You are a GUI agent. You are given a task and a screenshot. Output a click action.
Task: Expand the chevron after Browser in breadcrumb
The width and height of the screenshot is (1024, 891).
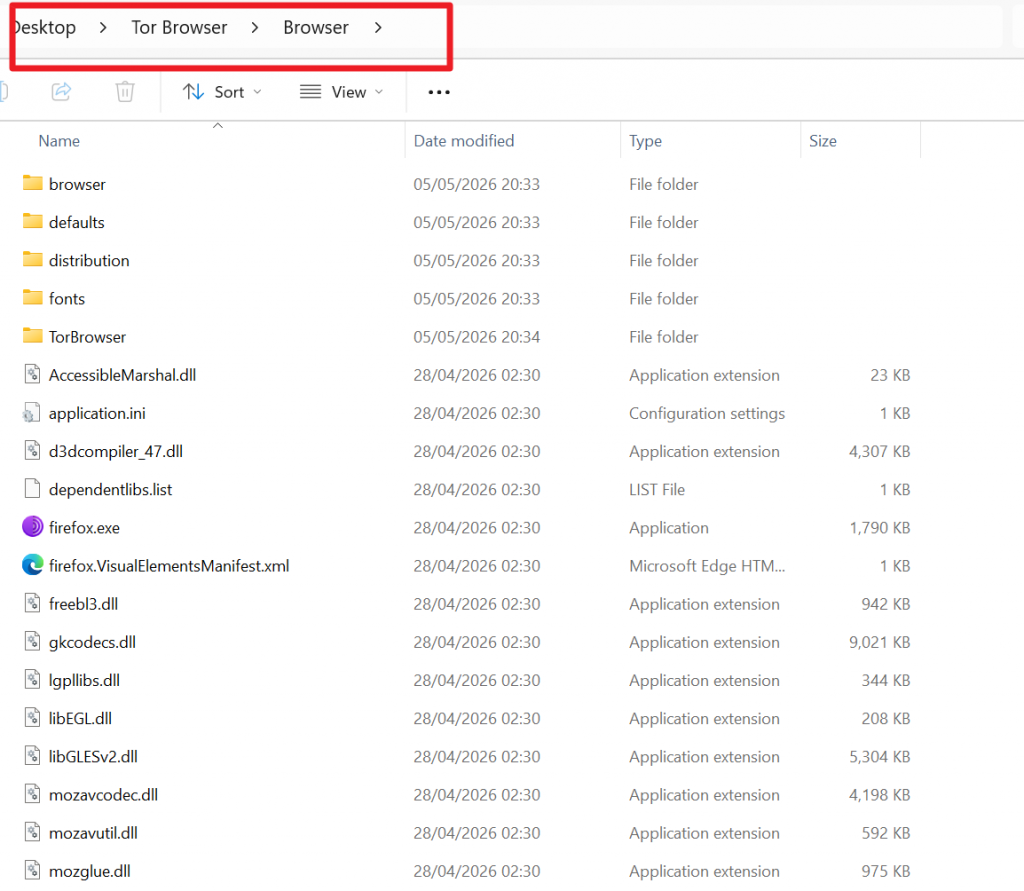378,27
